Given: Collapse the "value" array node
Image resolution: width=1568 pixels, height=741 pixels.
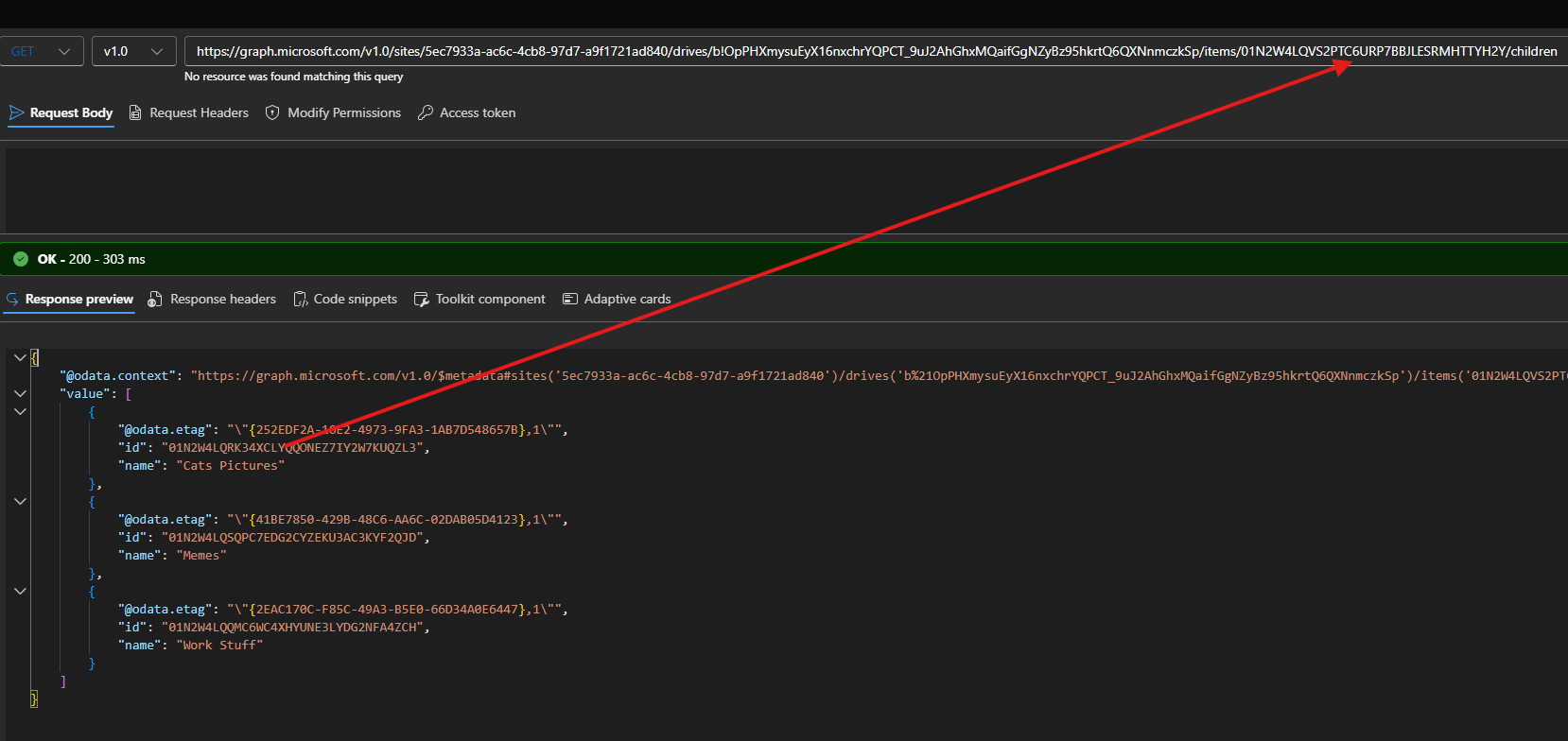Looking at the screenshot, I should tap(20, 393).
